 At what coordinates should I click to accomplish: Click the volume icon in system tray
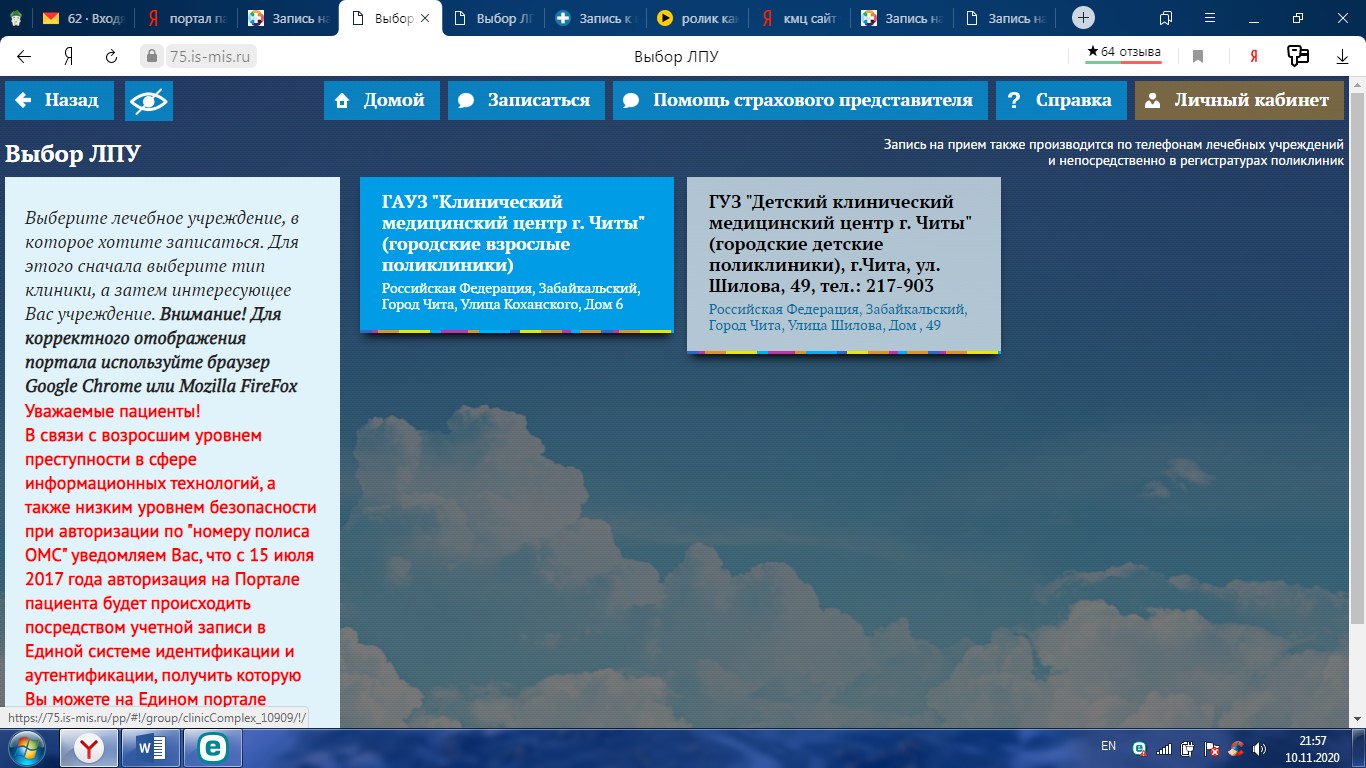pos(1257,748)
